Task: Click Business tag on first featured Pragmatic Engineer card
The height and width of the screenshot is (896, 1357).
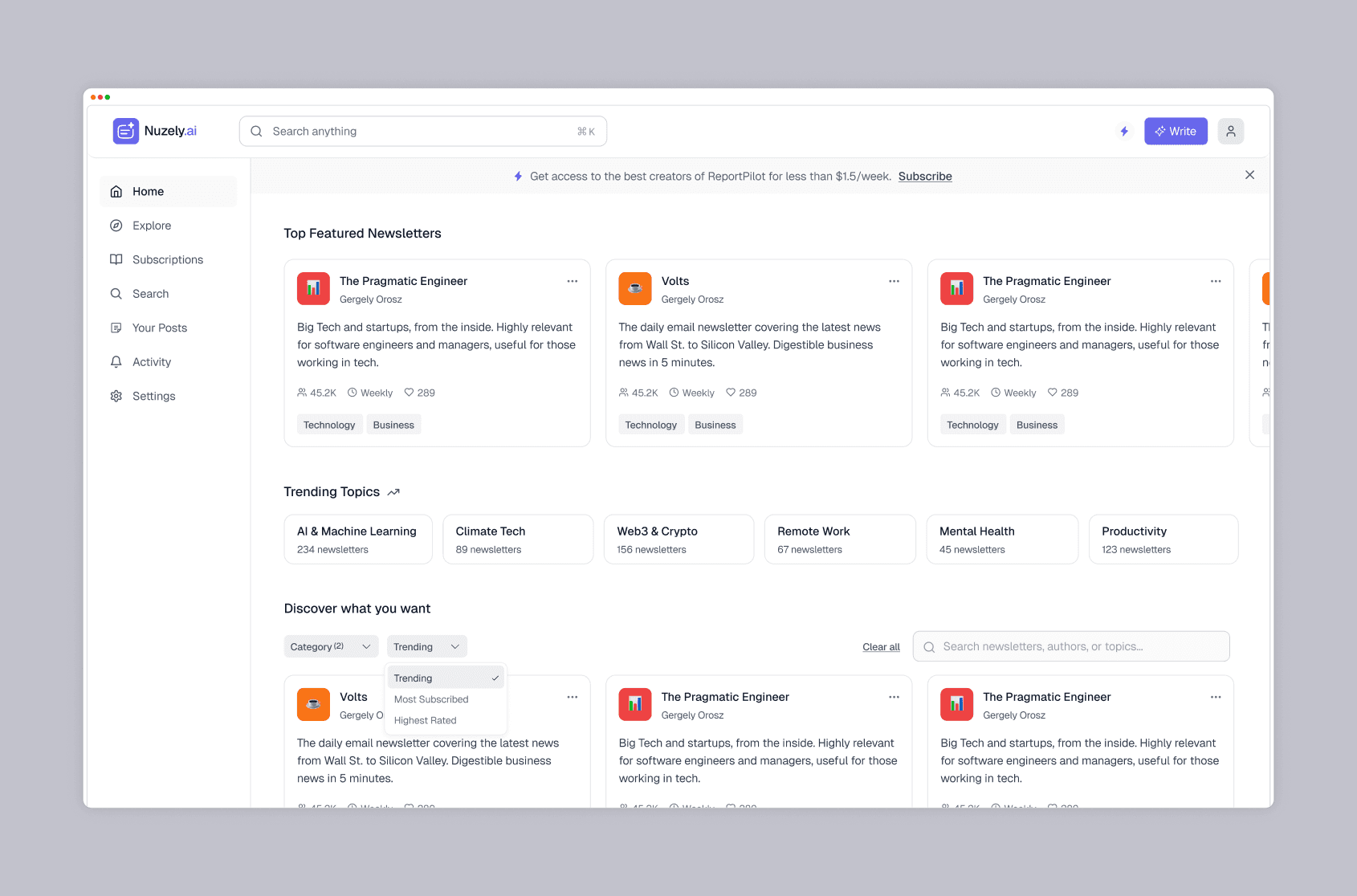Action: click(393, 425)
